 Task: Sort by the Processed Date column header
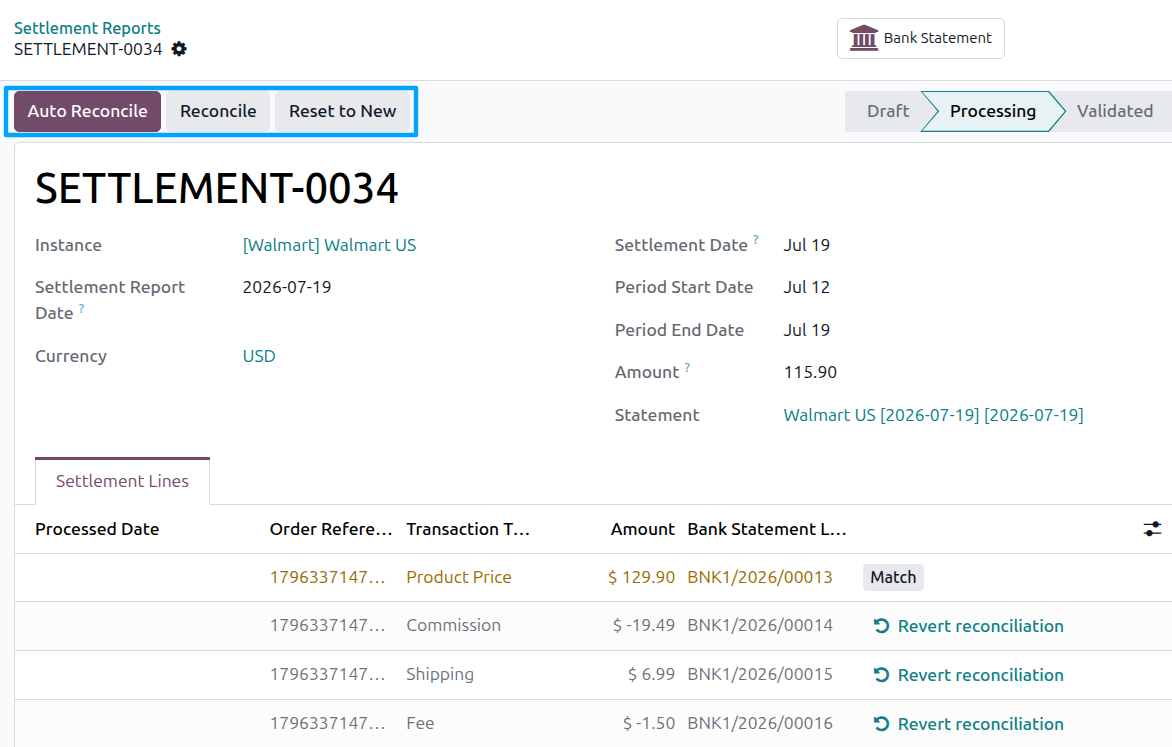click(x=97, y=529)
